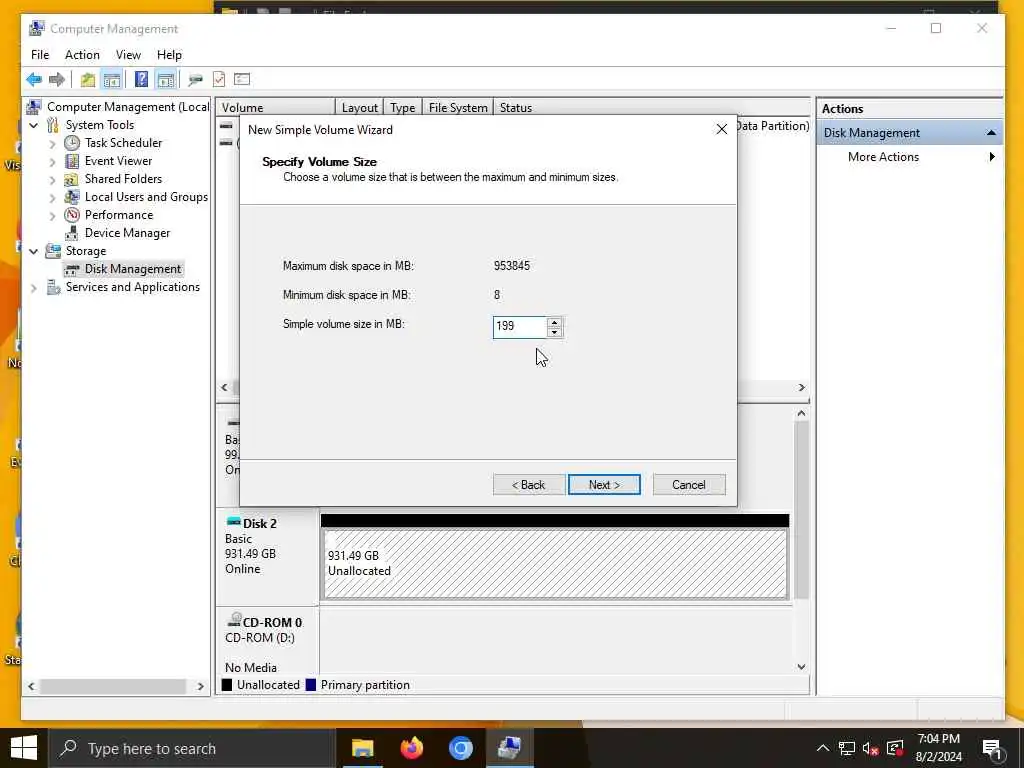Collapse the Disk Management actions section
The height and width of the screenshot is (768, 1024).
click(x=991, y=133)
